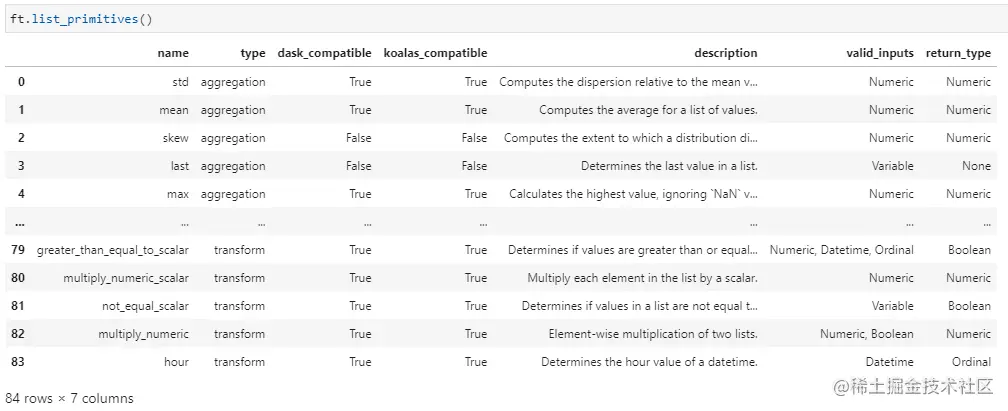Viewport: 1008px width, 411px height.
Task: Click the 'None' return type cell
Action: point(977,166)
